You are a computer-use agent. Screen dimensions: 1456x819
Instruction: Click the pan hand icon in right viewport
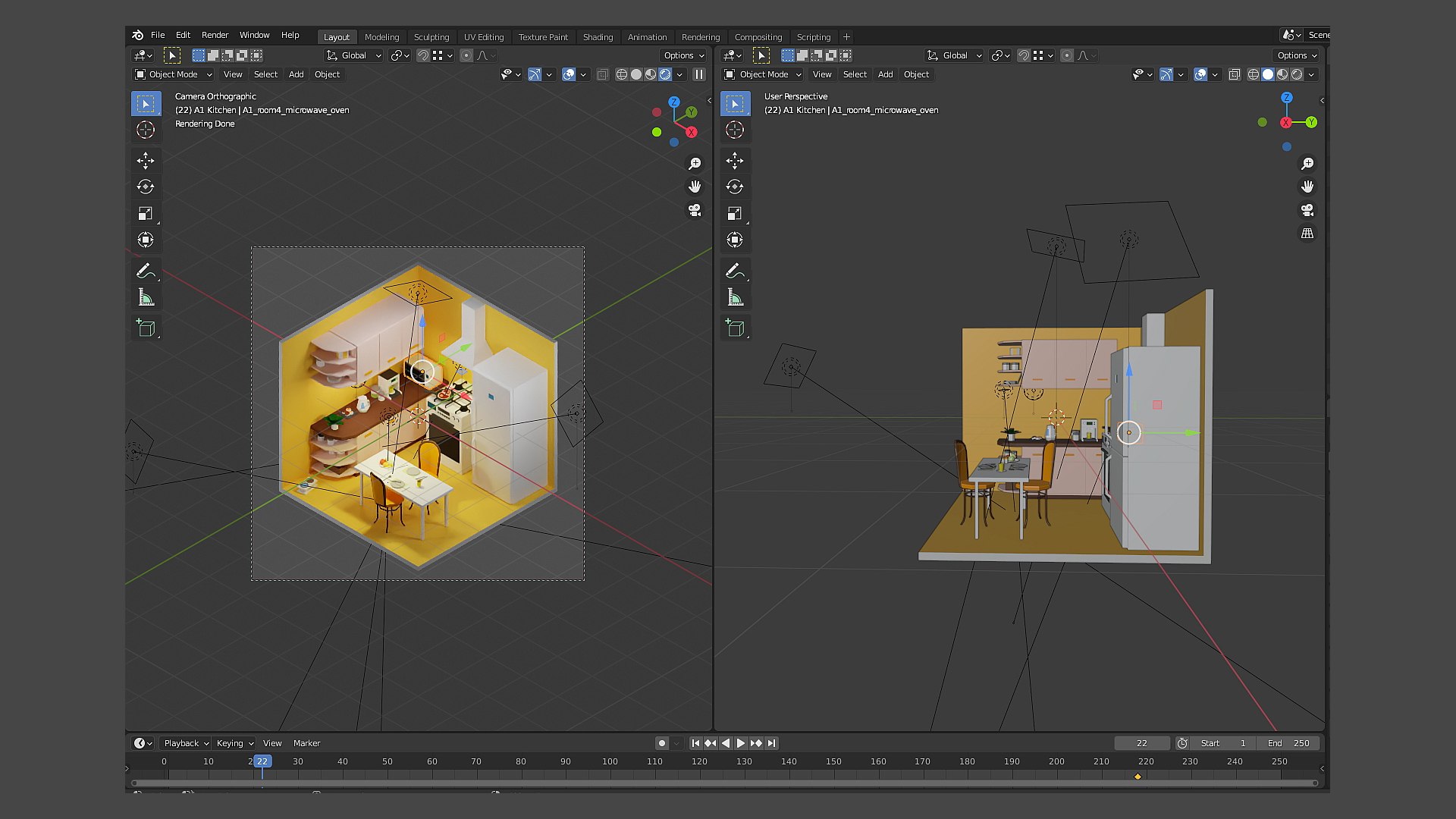pyautogui.click(x=1307, y=187)
